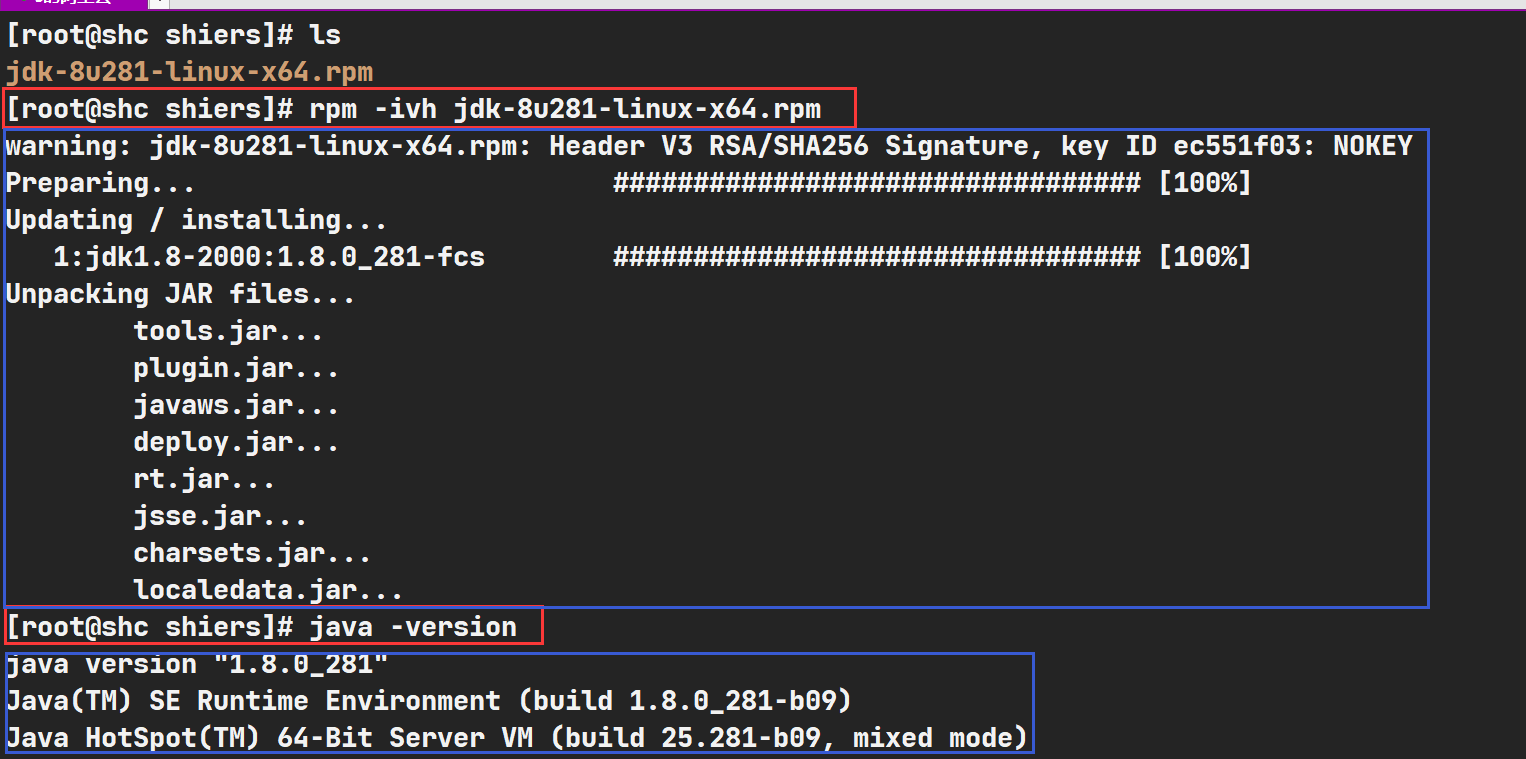1526x759 pixels.
Task: Select the purple session tab at top
Action: pyautogui.click(x=70, y=3)
